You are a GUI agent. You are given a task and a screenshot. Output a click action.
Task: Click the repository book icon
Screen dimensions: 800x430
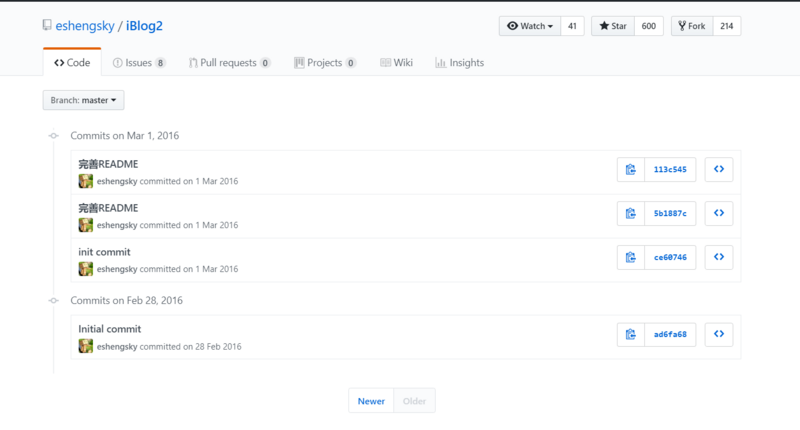pos(47,25)
